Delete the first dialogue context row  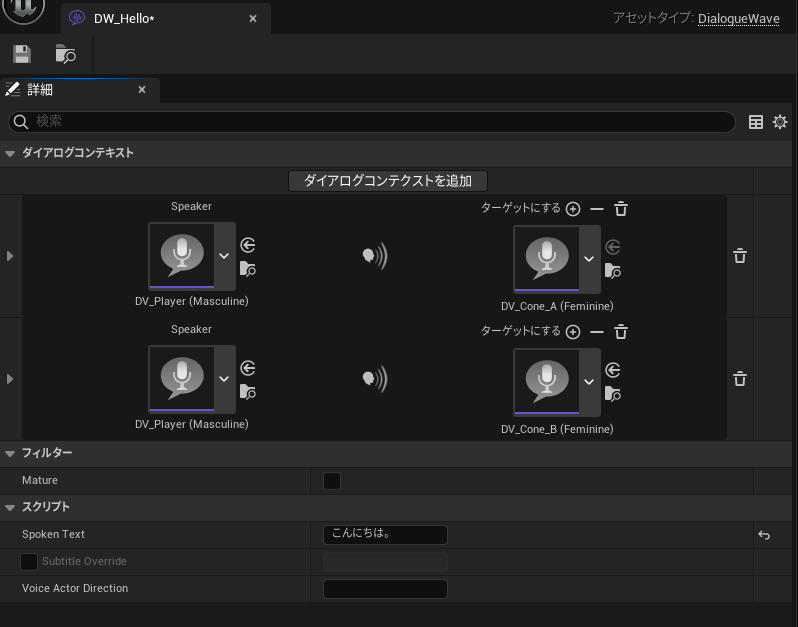pos(740,255)
